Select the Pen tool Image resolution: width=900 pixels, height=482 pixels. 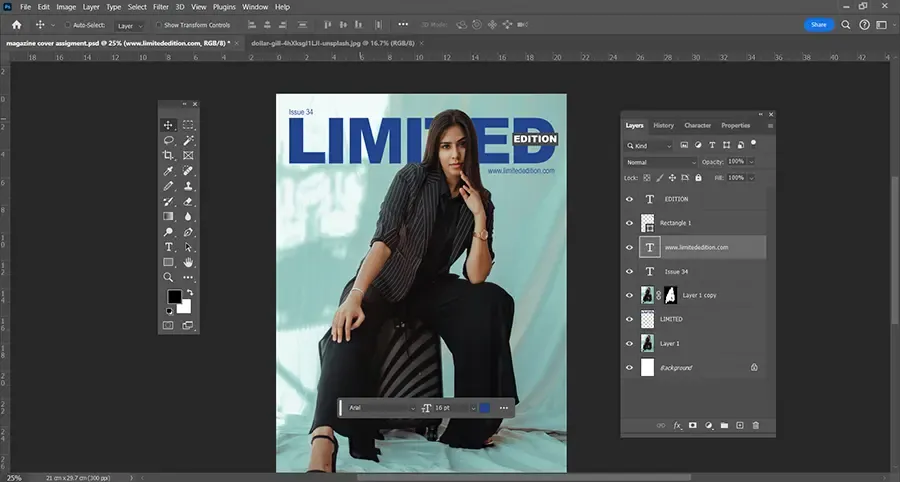(188, 232)
